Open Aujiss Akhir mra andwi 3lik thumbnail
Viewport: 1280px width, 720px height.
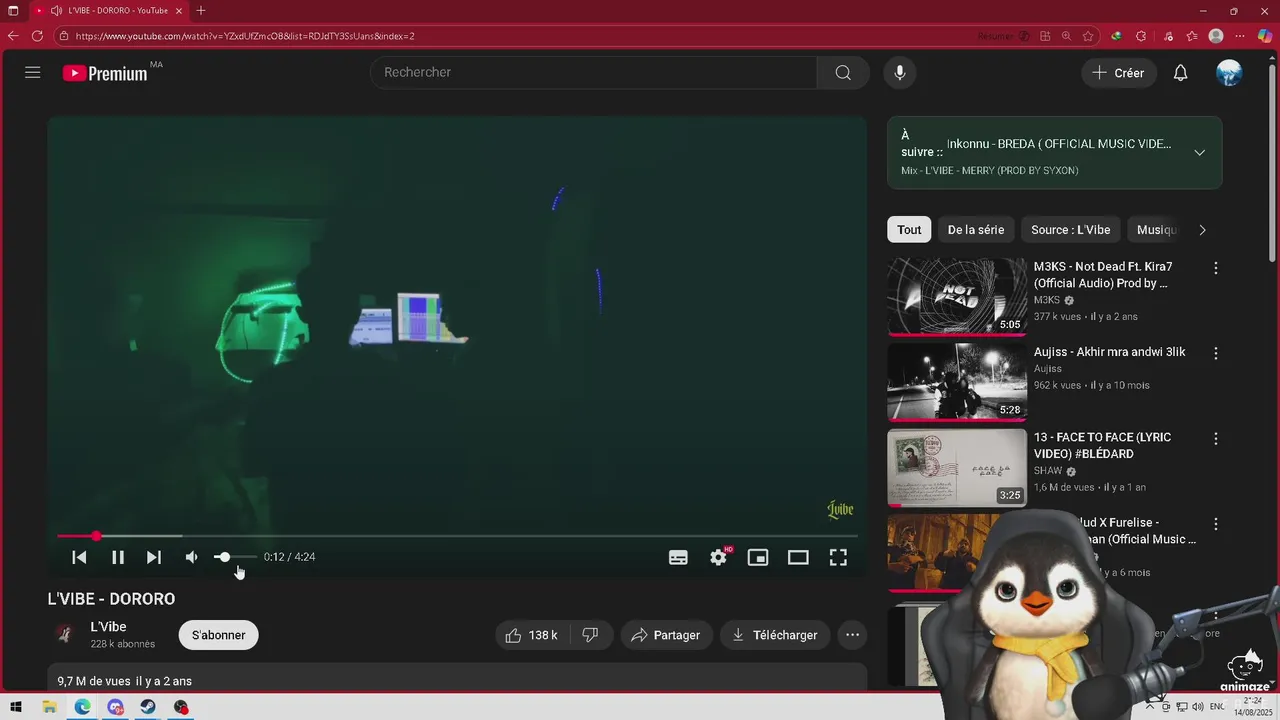[957, 382]
